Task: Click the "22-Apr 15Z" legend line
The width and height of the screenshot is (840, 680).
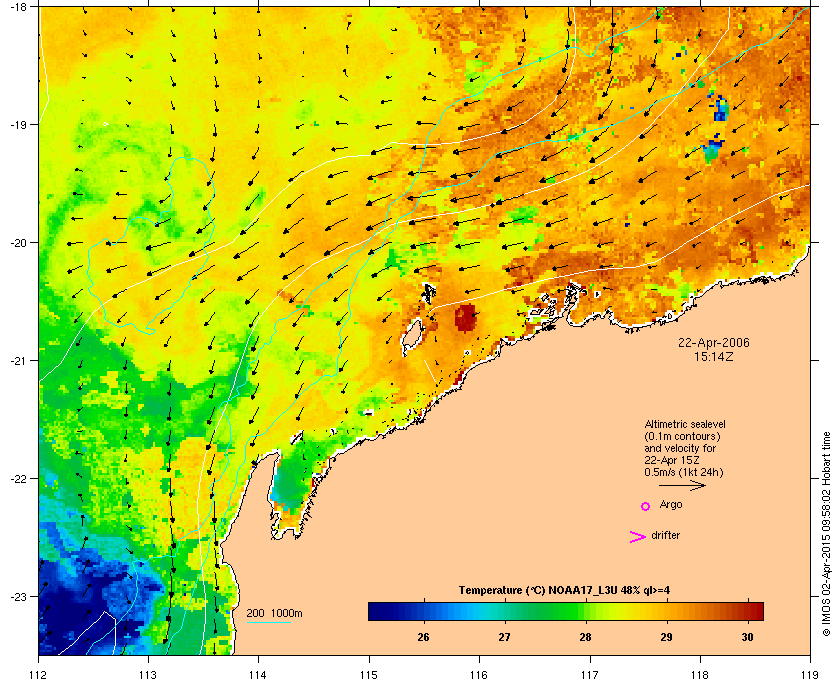Action: (672, 460)
